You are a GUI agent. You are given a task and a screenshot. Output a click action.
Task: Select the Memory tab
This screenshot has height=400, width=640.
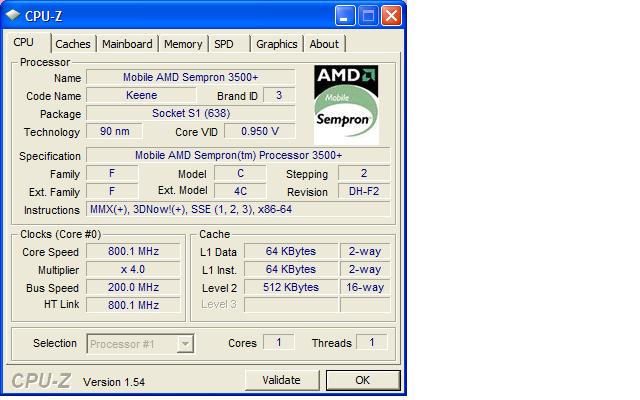pyautogui.click(x=183, y=44)
